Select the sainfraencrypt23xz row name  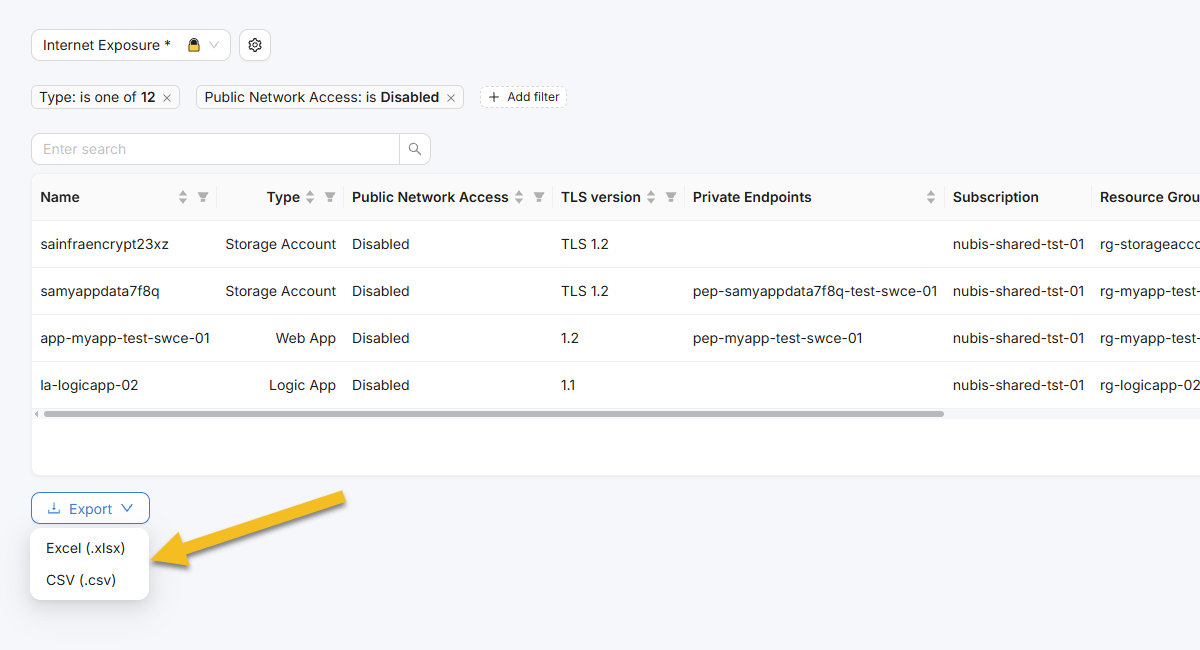click(x=105, y=244)
